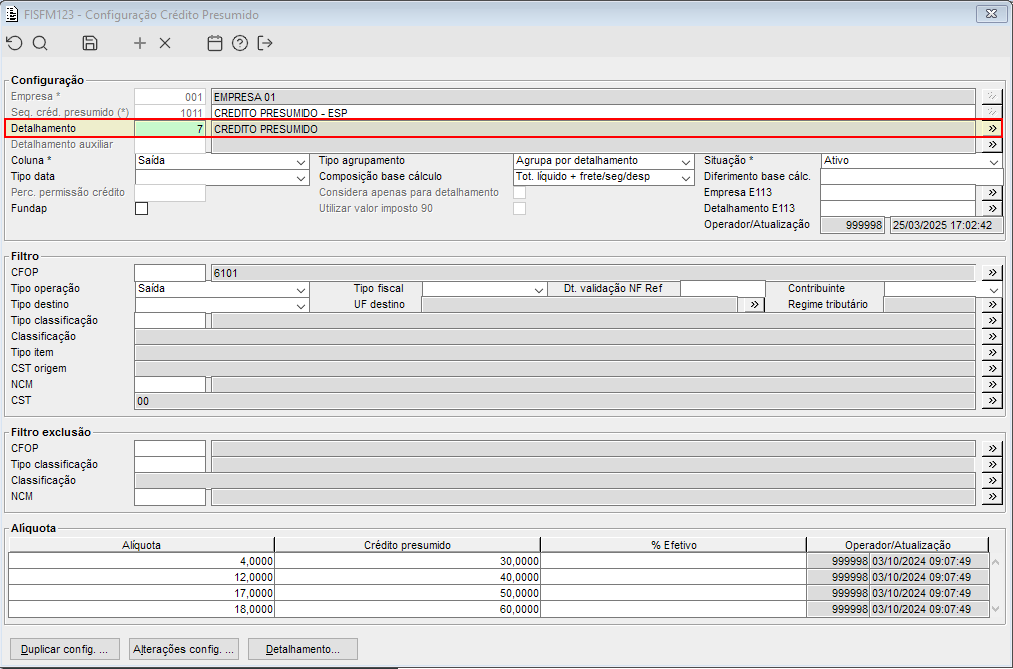
Task: Open lookup arrow for Filtro exclusão CFOP
Action: click(992, 448)
